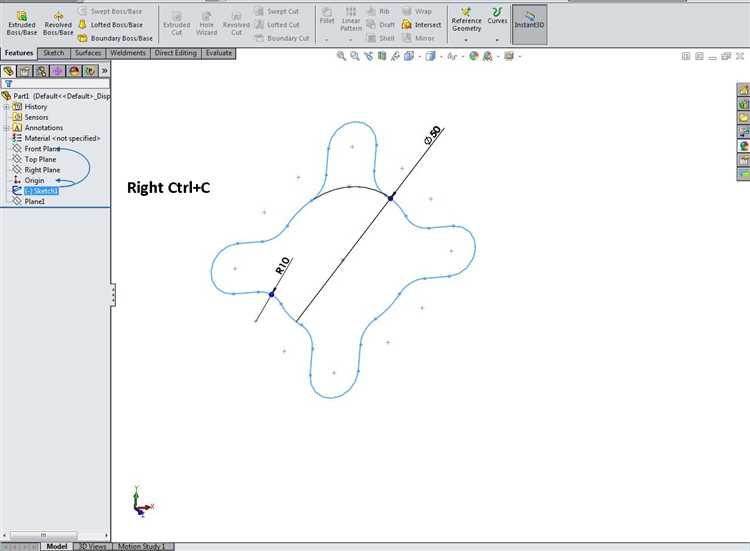750x551 pixels.
Task: Select the Top Plane
Action: 34,159
